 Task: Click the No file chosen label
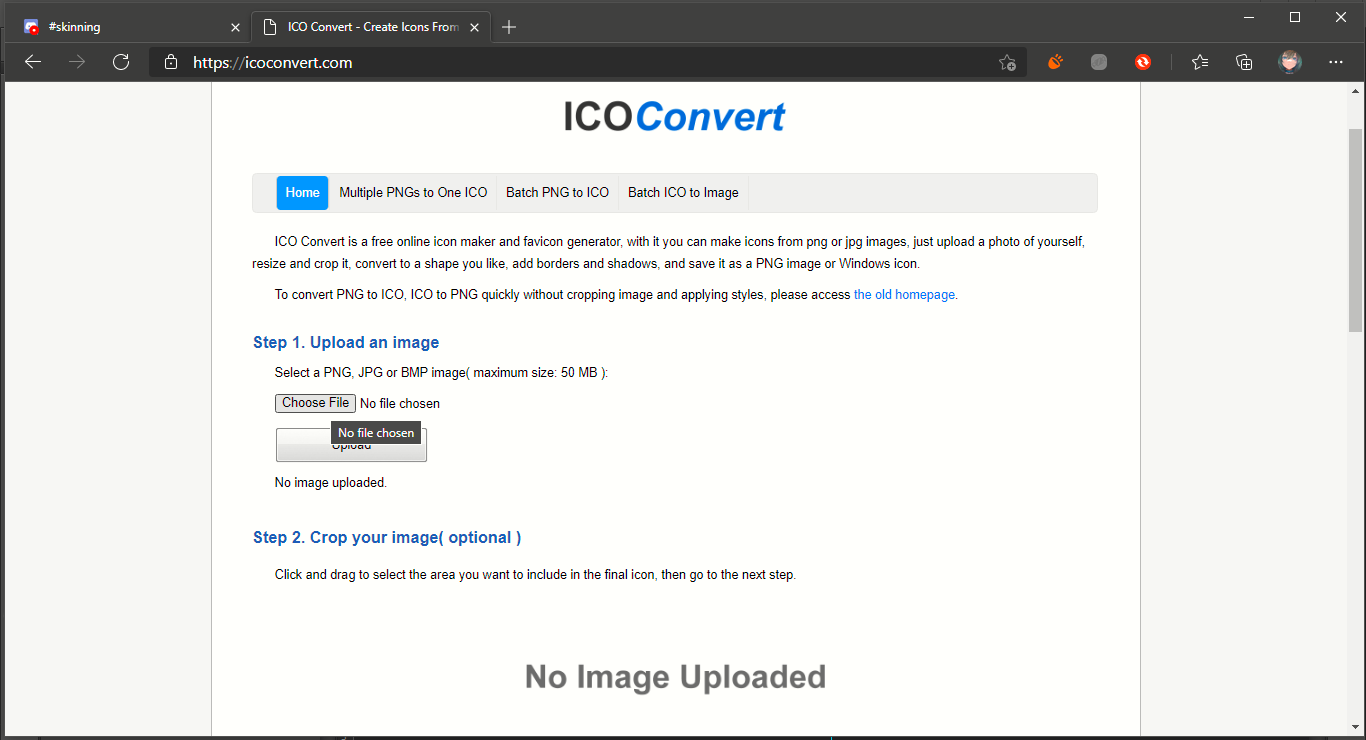[400, 404]
